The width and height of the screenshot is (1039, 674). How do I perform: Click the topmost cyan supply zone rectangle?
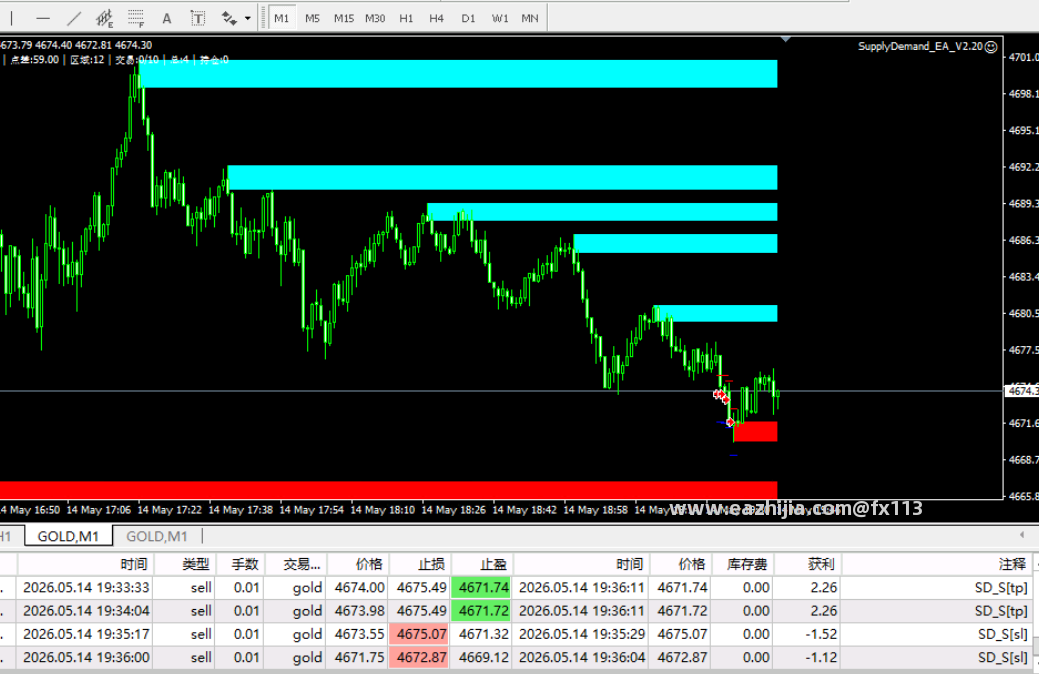[458, 74]
